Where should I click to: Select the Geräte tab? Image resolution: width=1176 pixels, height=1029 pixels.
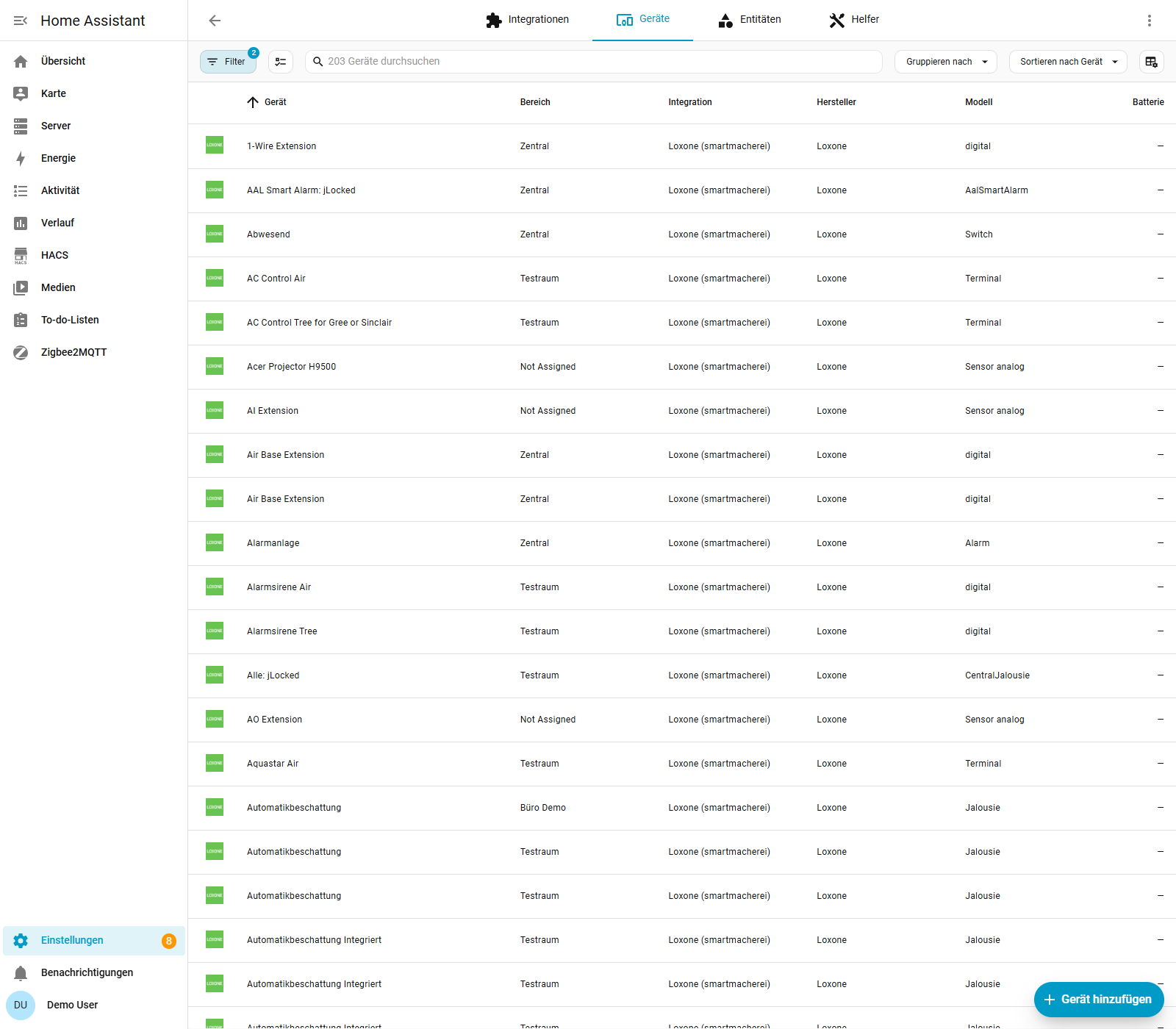click(x=643, y=20)
